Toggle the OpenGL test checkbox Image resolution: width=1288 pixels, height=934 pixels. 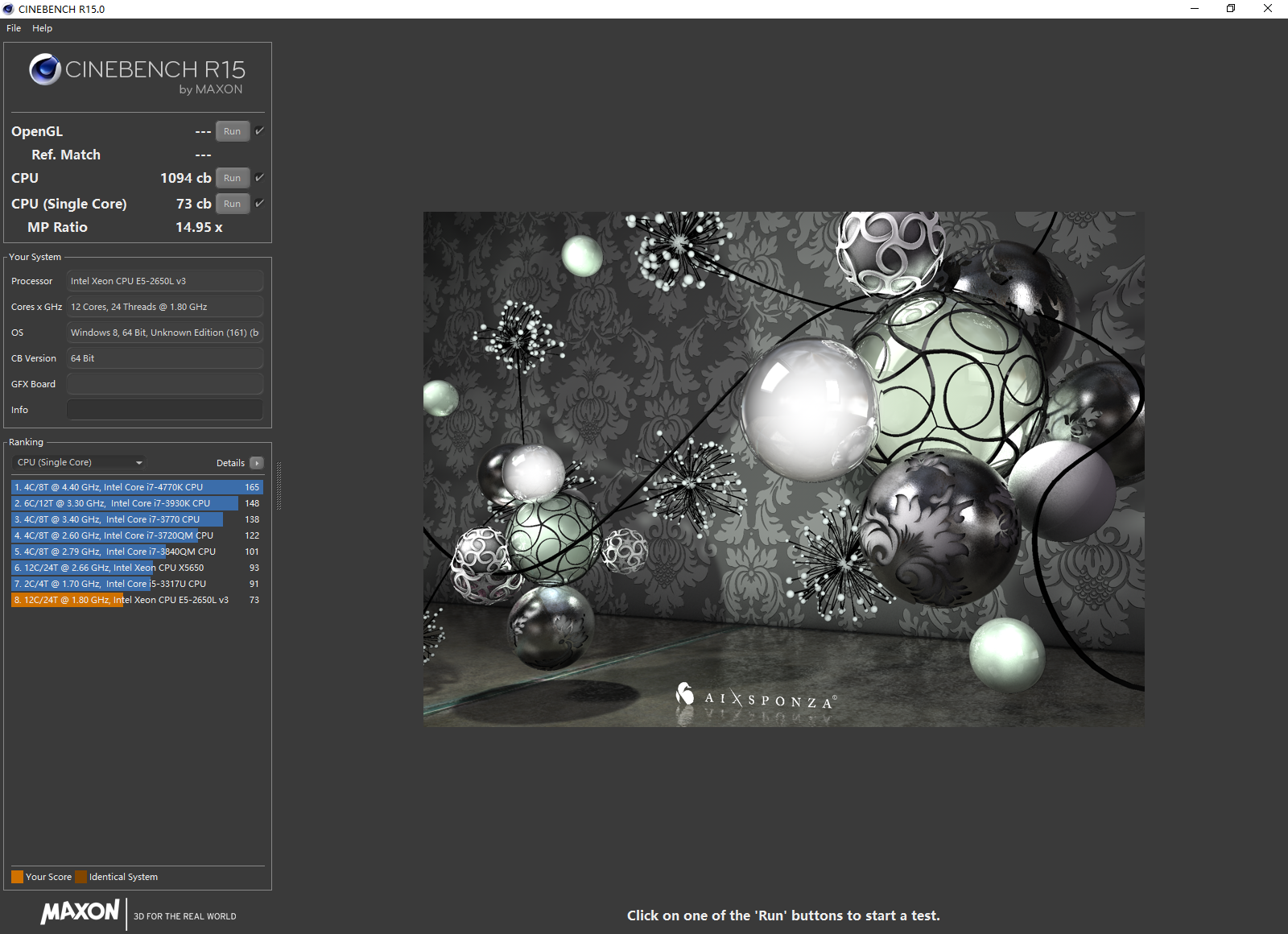(x=259, y=130)
